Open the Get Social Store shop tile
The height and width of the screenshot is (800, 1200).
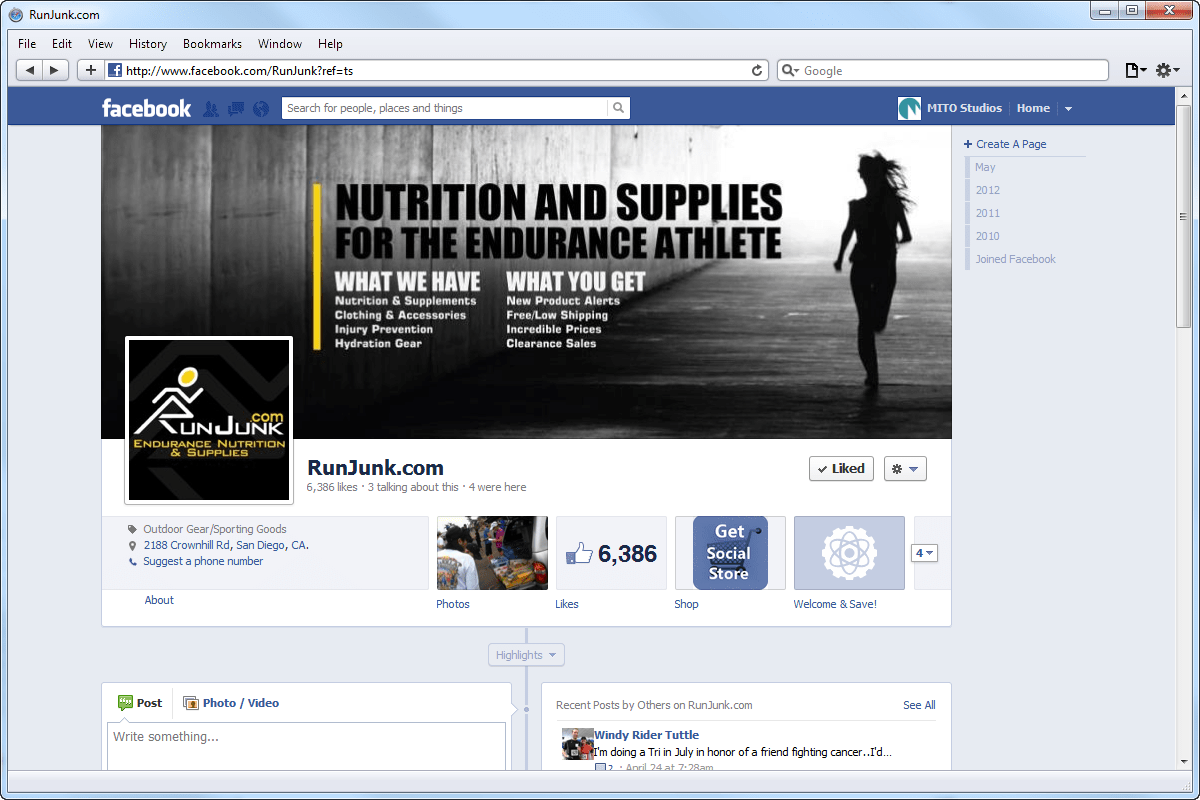click(x=730, y=553)
